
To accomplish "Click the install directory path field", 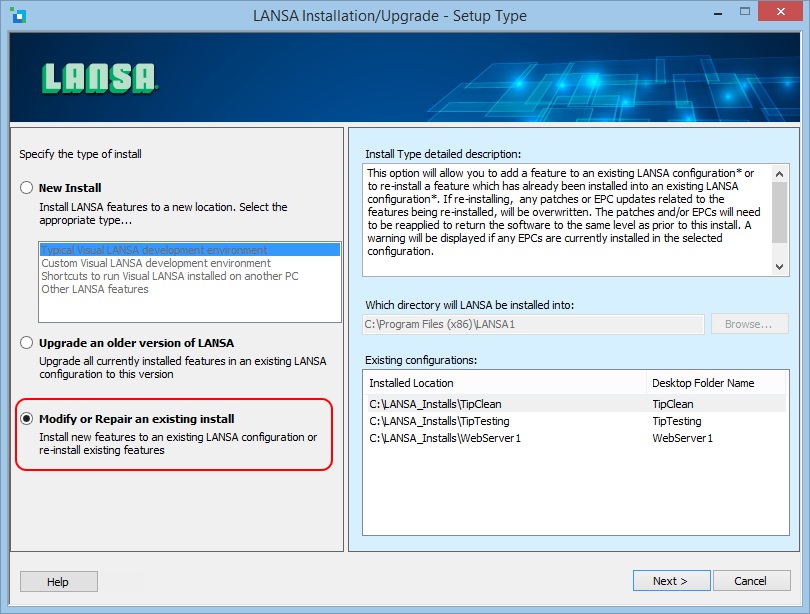I will (533, 324).
